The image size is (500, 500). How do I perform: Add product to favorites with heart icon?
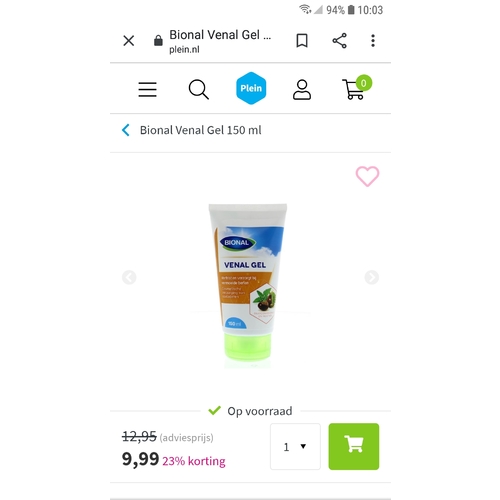tap(367, 176)
